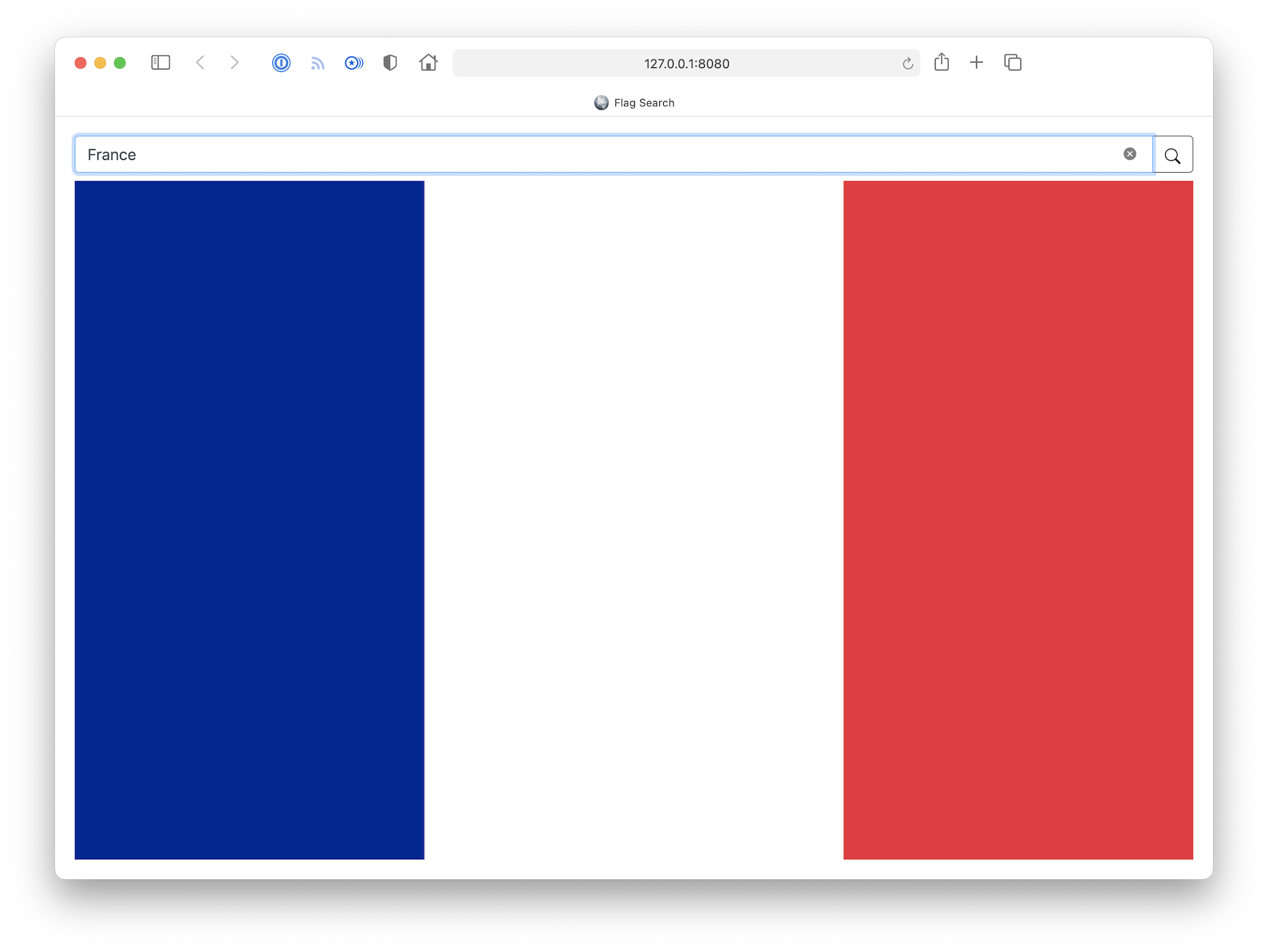Click the blue stripe of the flag
The image size is (1268, 952).
pyautogui.click(x=249, y=520)
